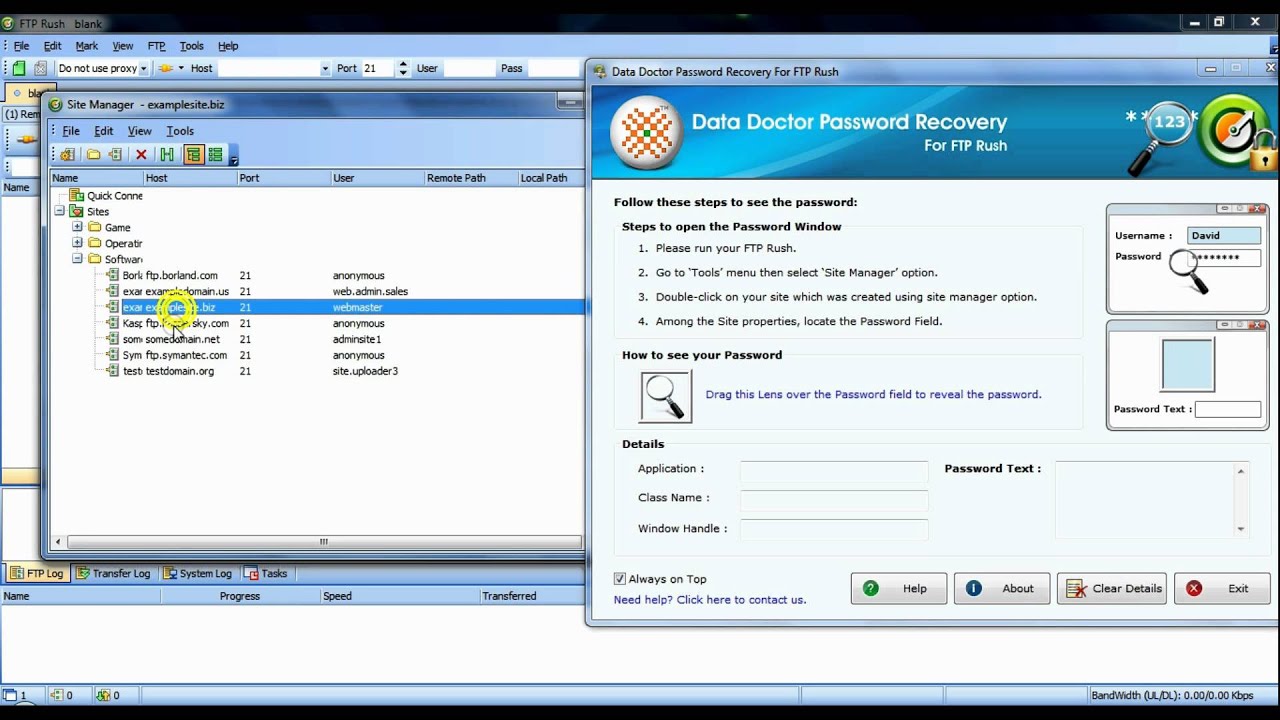This screenshot has width=1280, height=720.
Task: Select the FTP Log tab
Action: (x=37, y=574)
